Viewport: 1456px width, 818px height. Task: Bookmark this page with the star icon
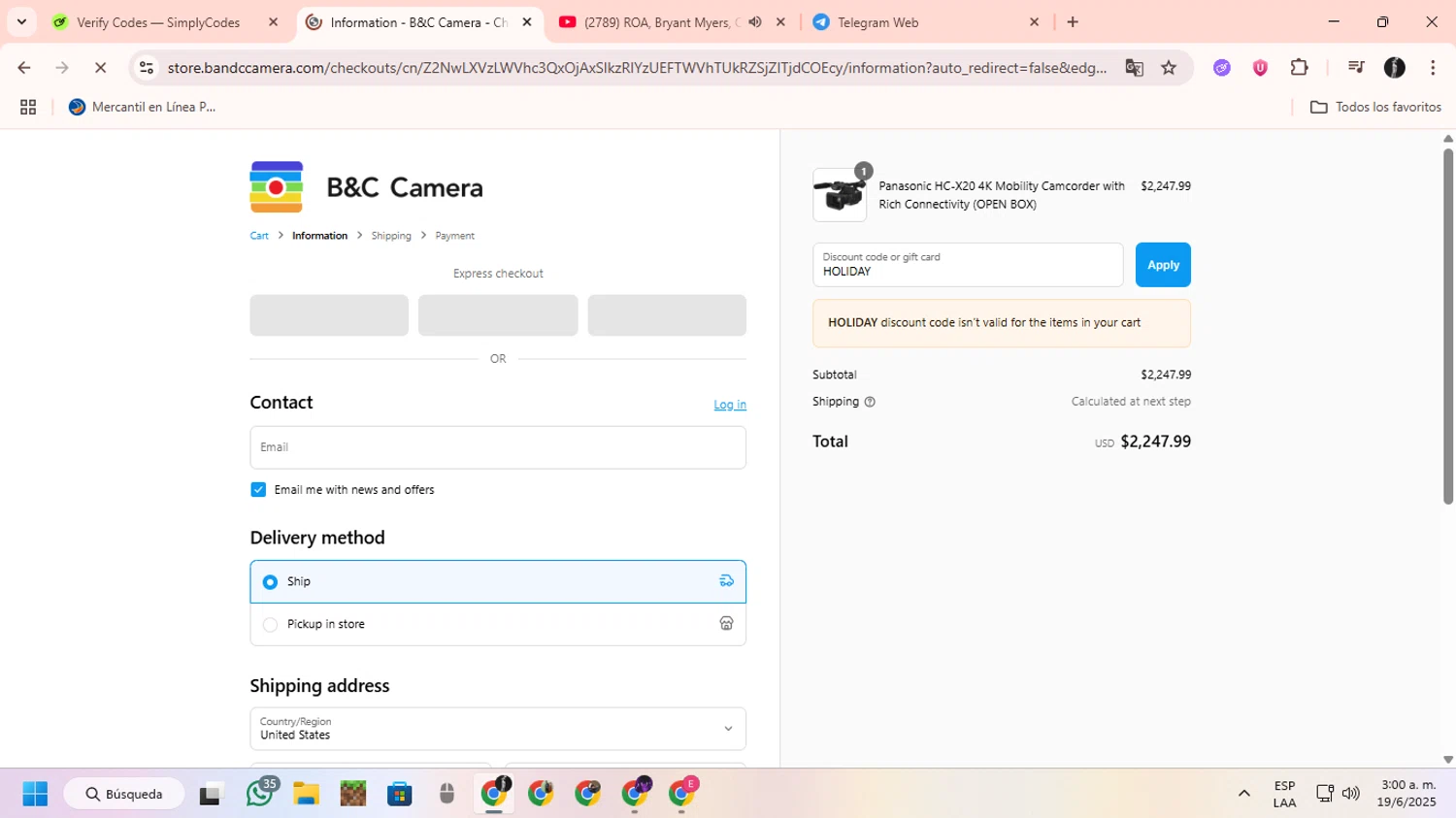(1169, 67)
